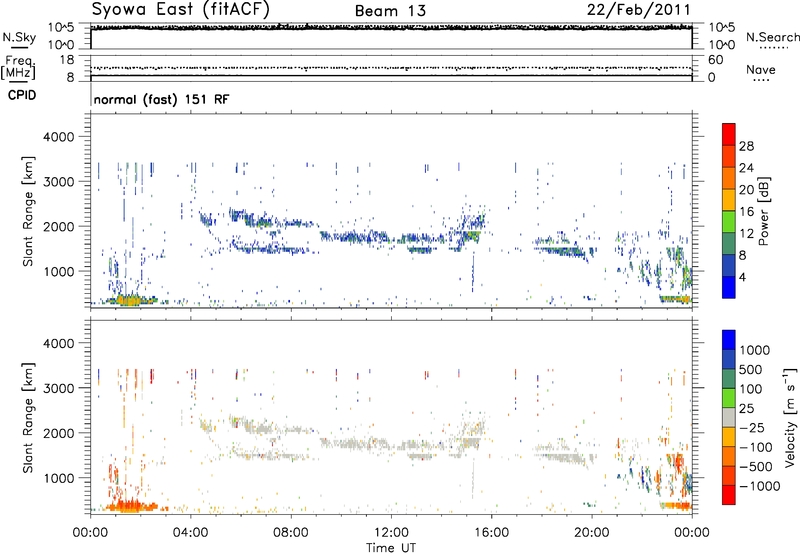The height and width of the screenshot is (554, 800).
Task: Click the 'Velocity [m s-1]' colorbar title
Action: (x=790, y=417)
